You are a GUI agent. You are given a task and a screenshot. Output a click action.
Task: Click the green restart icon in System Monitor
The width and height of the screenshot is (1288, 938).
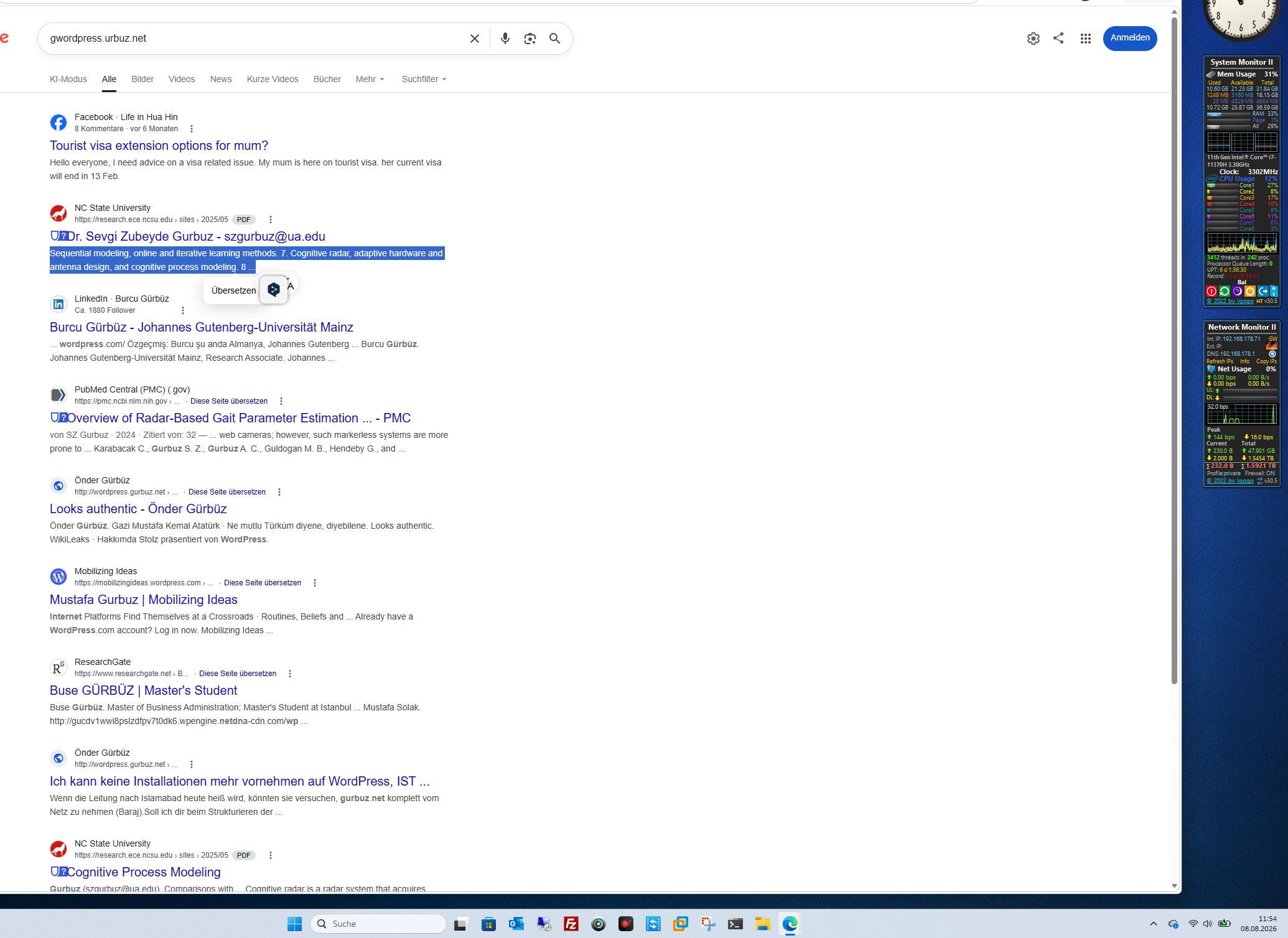click(x=1225, y=291)
